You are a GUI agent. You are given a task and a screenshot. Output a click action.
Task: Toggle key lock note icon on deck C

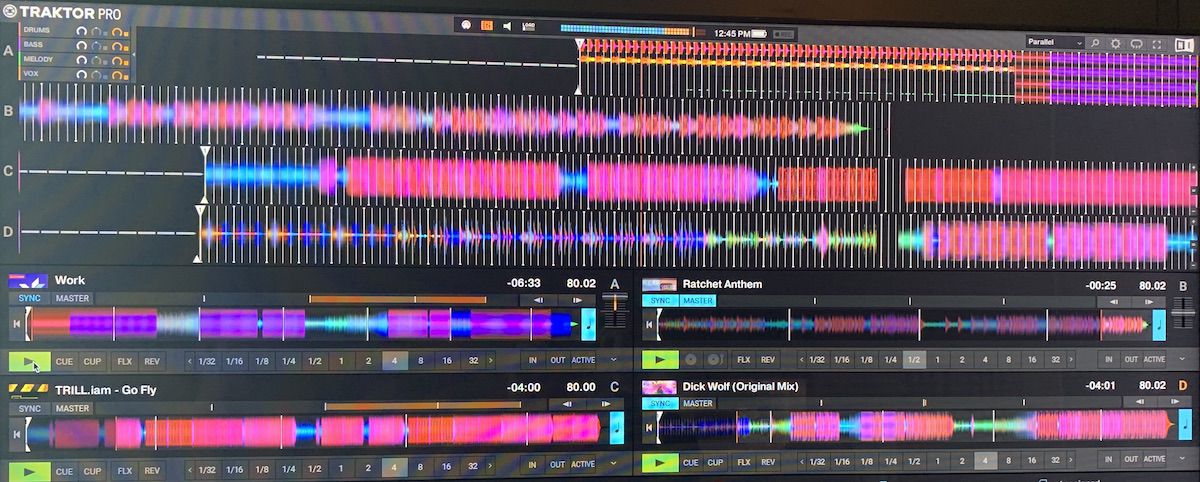(617, 428)
